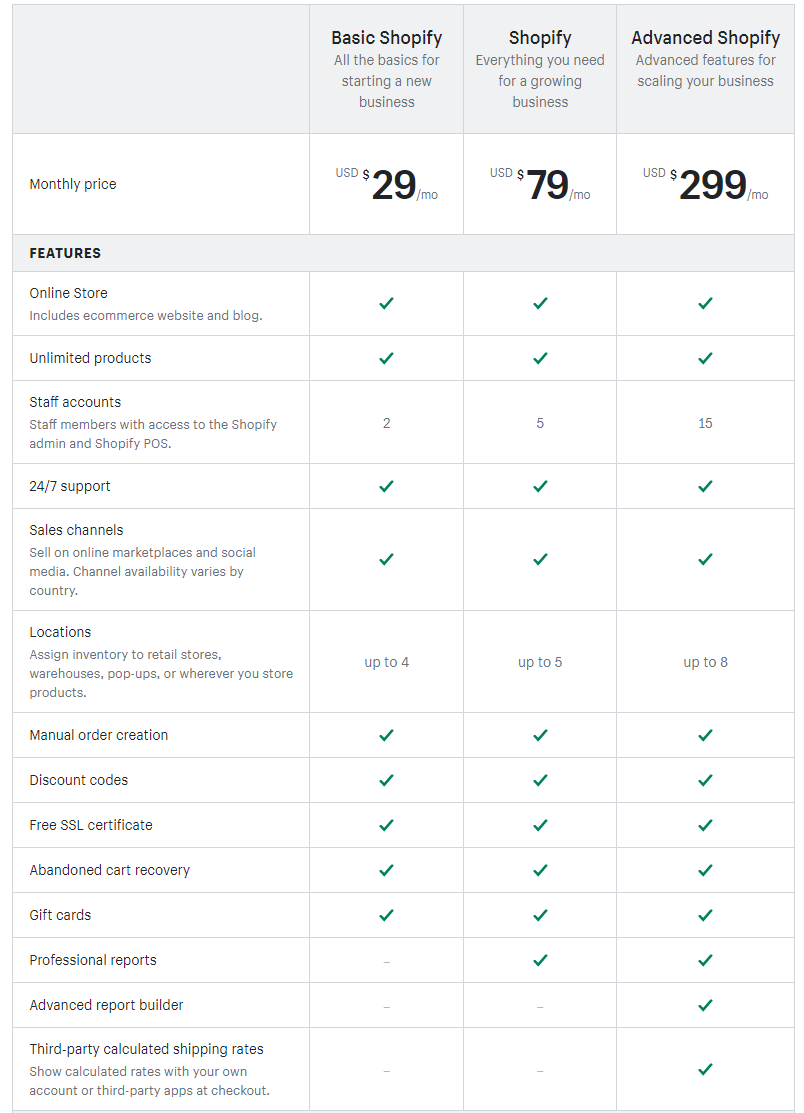
Task: Click Professional reports dash under Basic Shopify
Action: point(386,962)
